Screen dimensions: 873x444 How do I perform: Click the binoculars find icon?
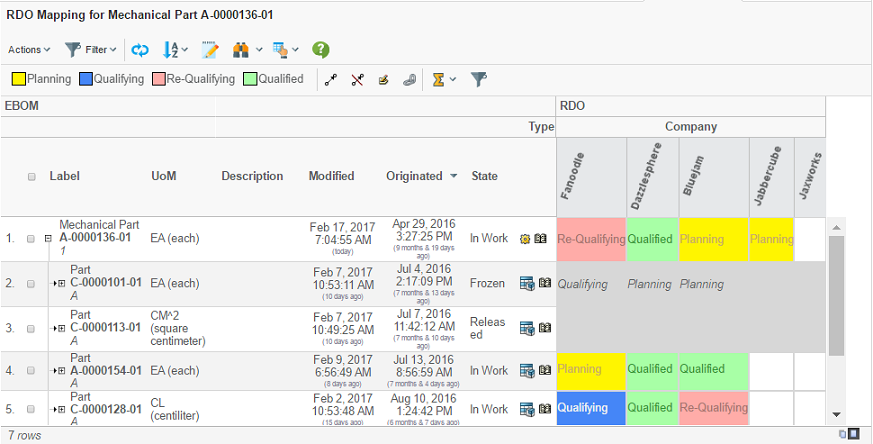(241, 49)
